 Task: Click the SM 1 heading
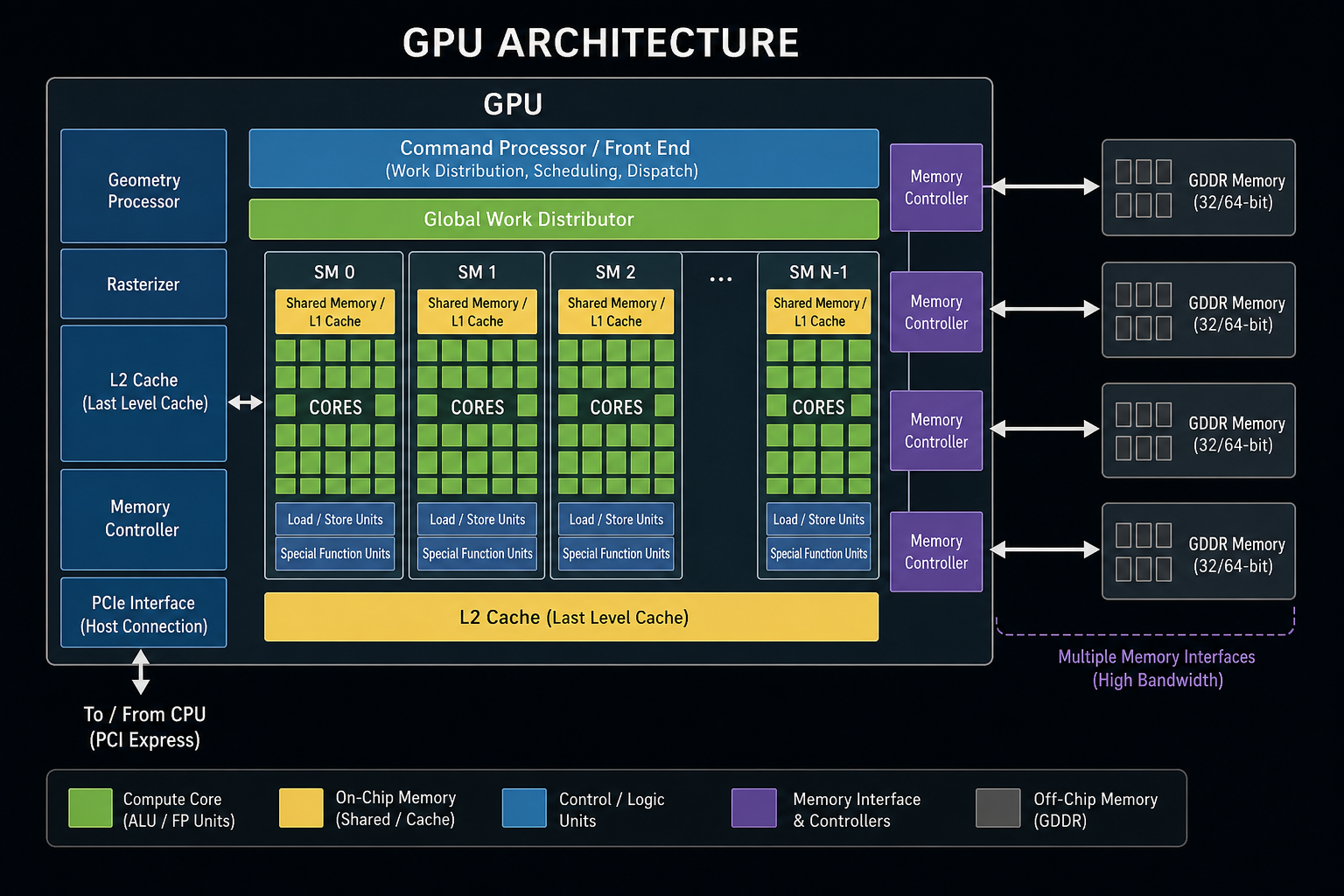(x=477, y=272)
